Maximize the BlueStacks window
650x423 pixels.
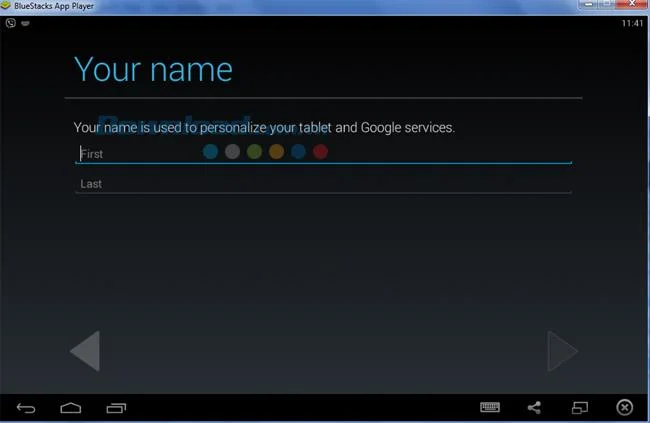(606, 4)
